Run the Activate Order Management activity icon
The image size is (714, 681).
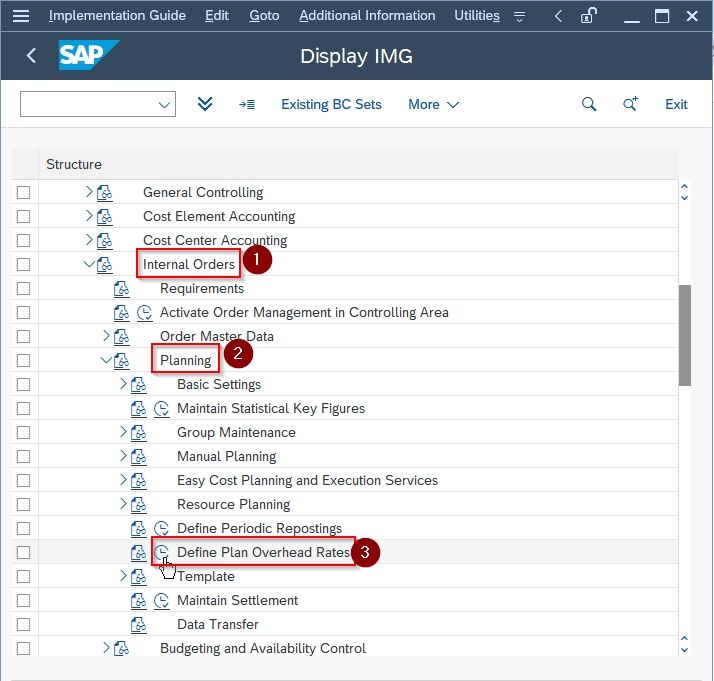click(x=144, y=313)
